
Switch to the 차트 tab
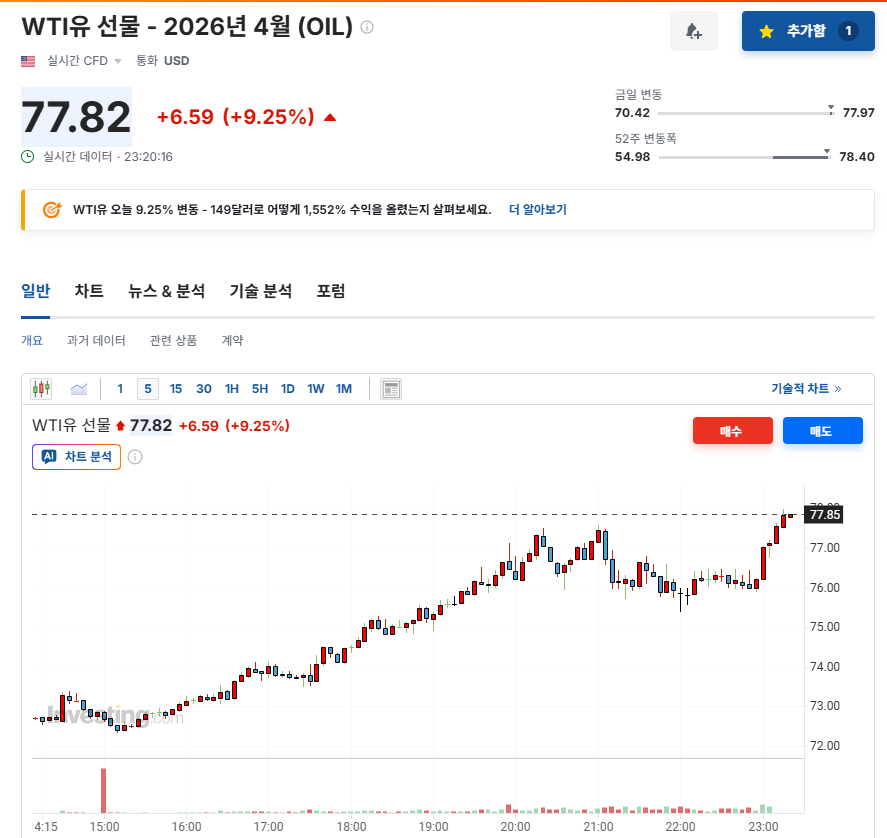(x=89, y=291)
